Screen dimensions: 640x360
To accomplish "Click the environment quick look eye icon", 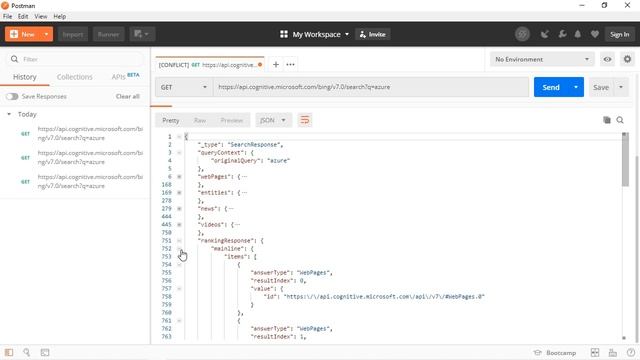I will tap(607, 60).
